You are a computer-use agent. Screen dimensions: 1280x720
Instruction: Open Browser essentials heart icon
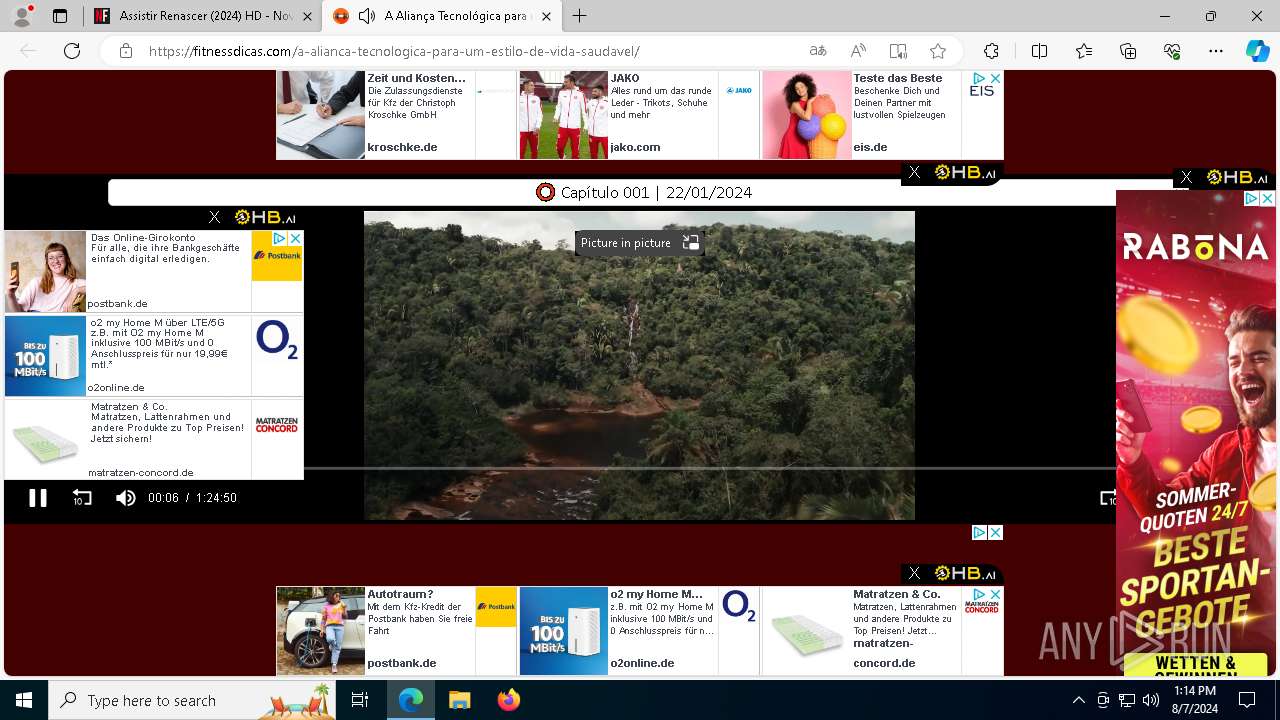[x=1172, y=51]
